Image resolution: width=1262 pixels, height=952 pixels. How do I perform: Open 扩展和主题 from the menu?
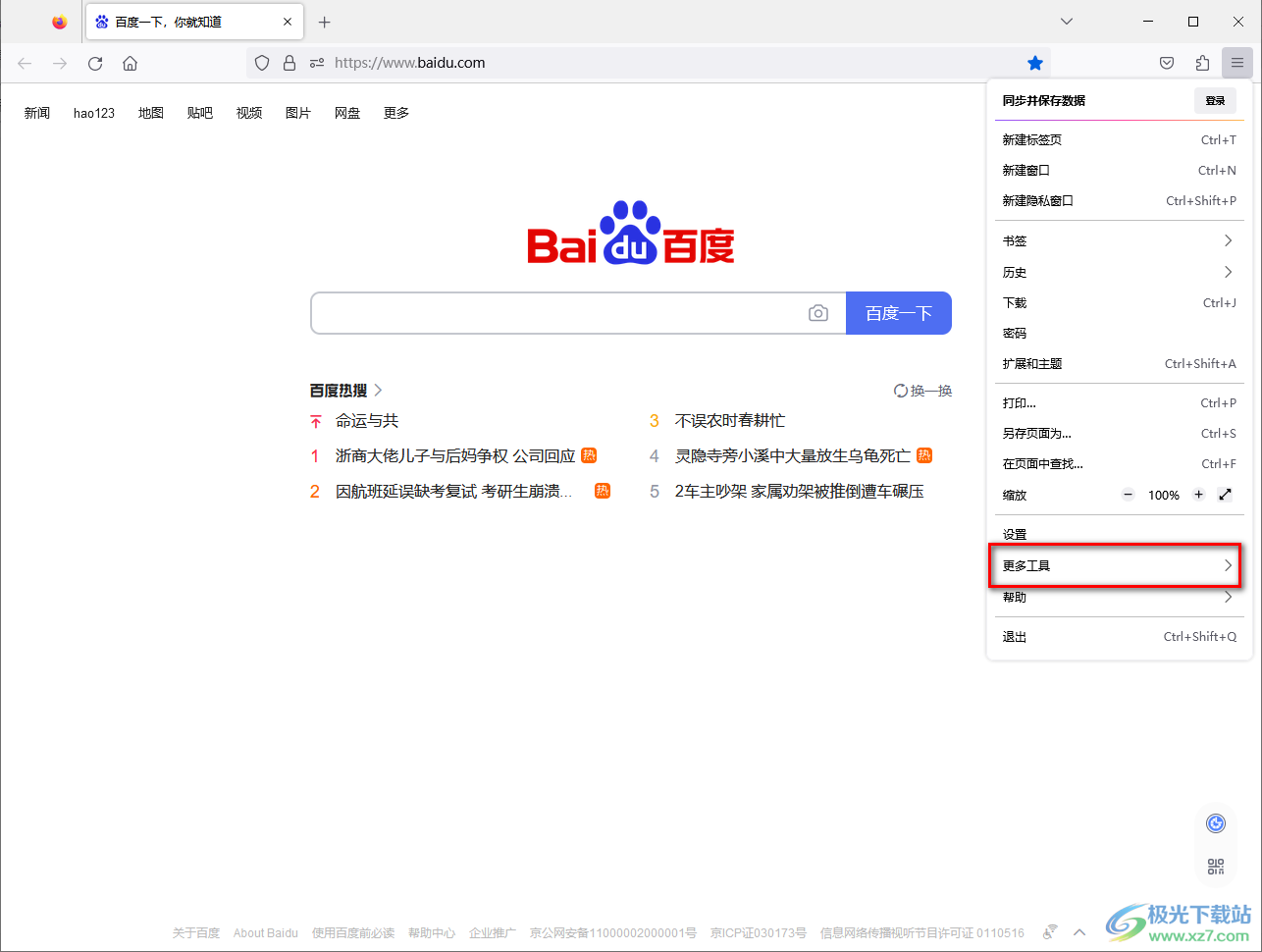1119,363
